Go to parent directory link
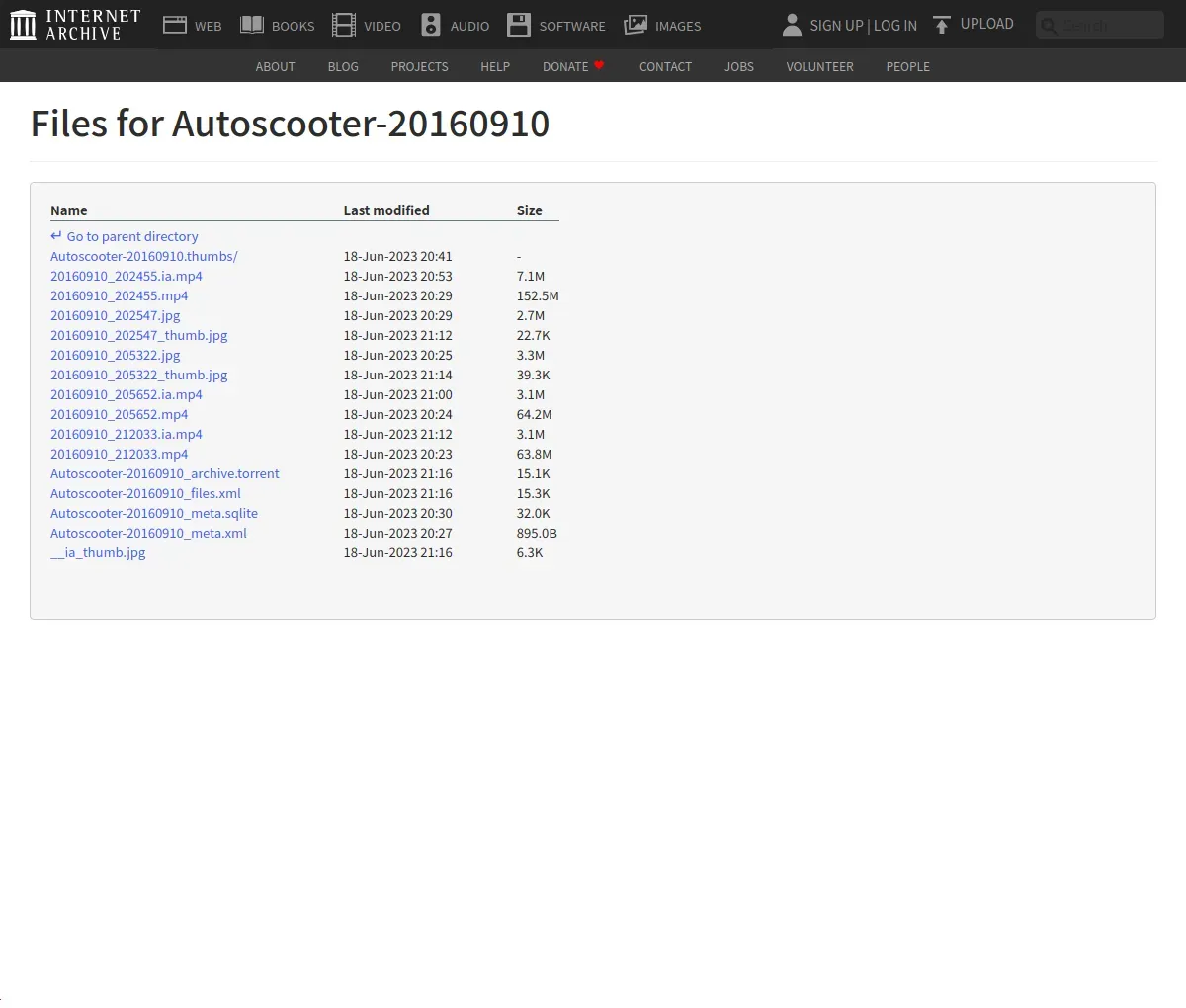The width and height of the screenshot is (1186, 1008). 132,236
